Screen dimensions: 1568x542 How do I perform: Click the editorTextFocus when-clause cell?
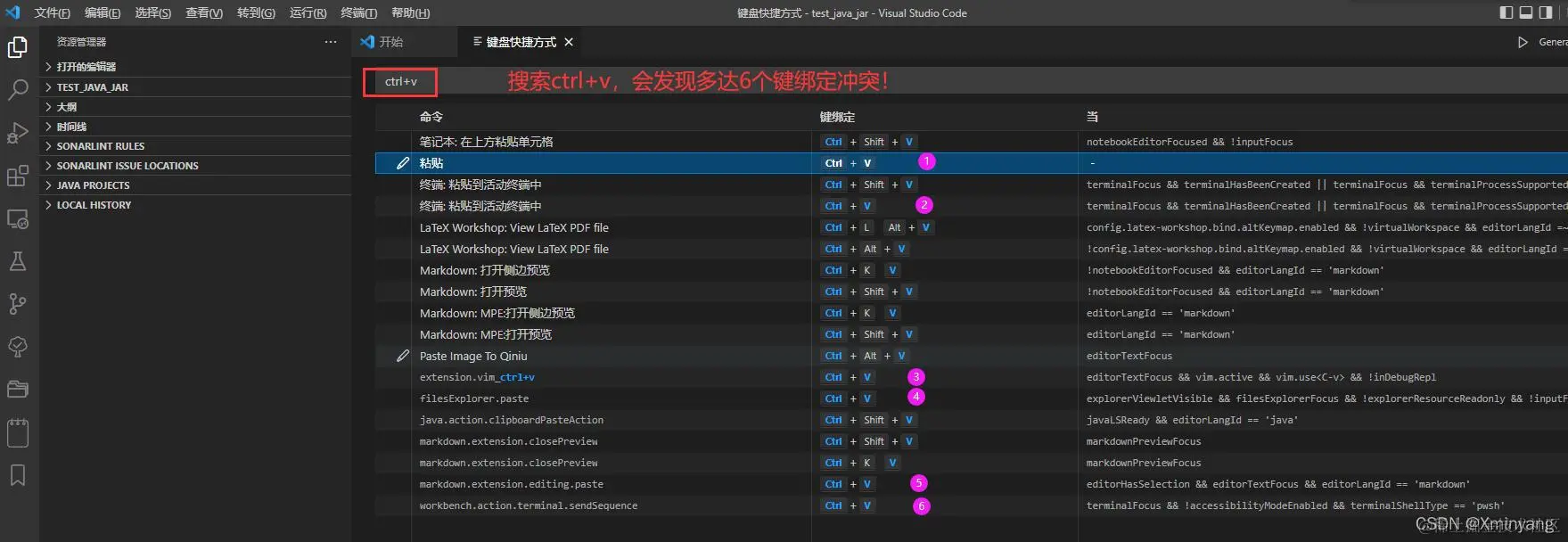click(x=1129, y=356)
